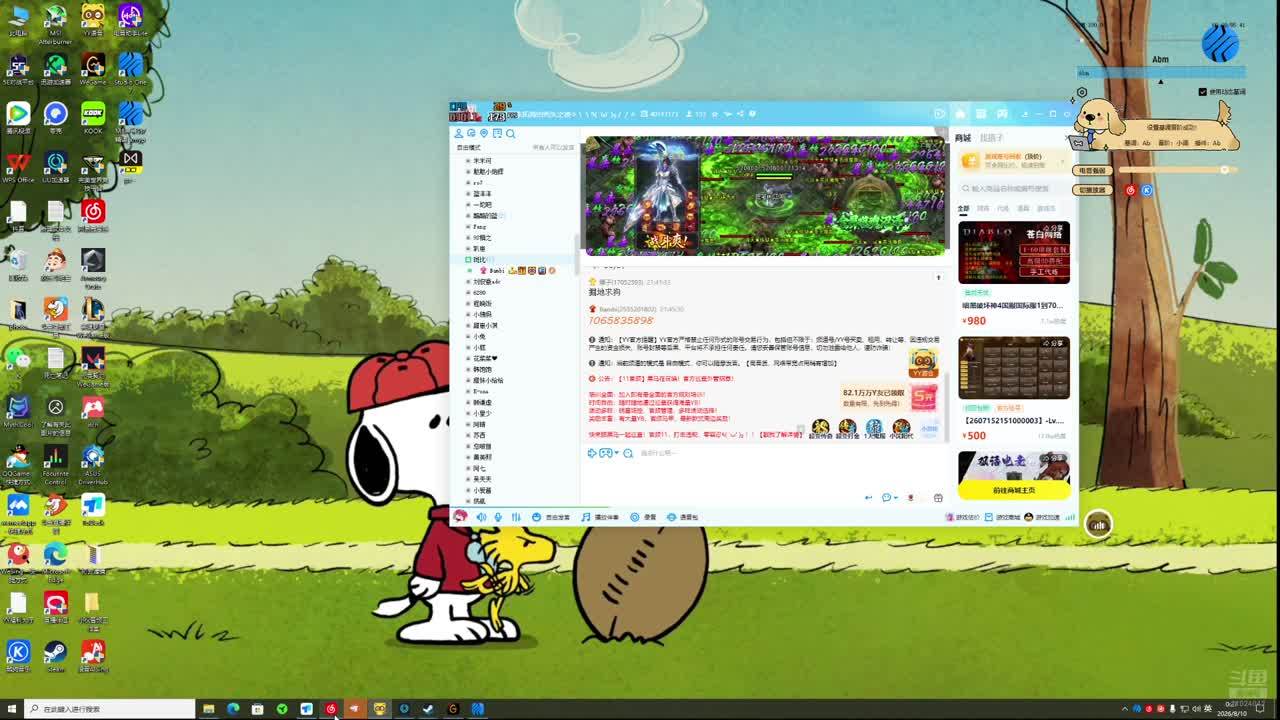
Task: Open the orange owl YY box icon
Action: click(923, 361)
